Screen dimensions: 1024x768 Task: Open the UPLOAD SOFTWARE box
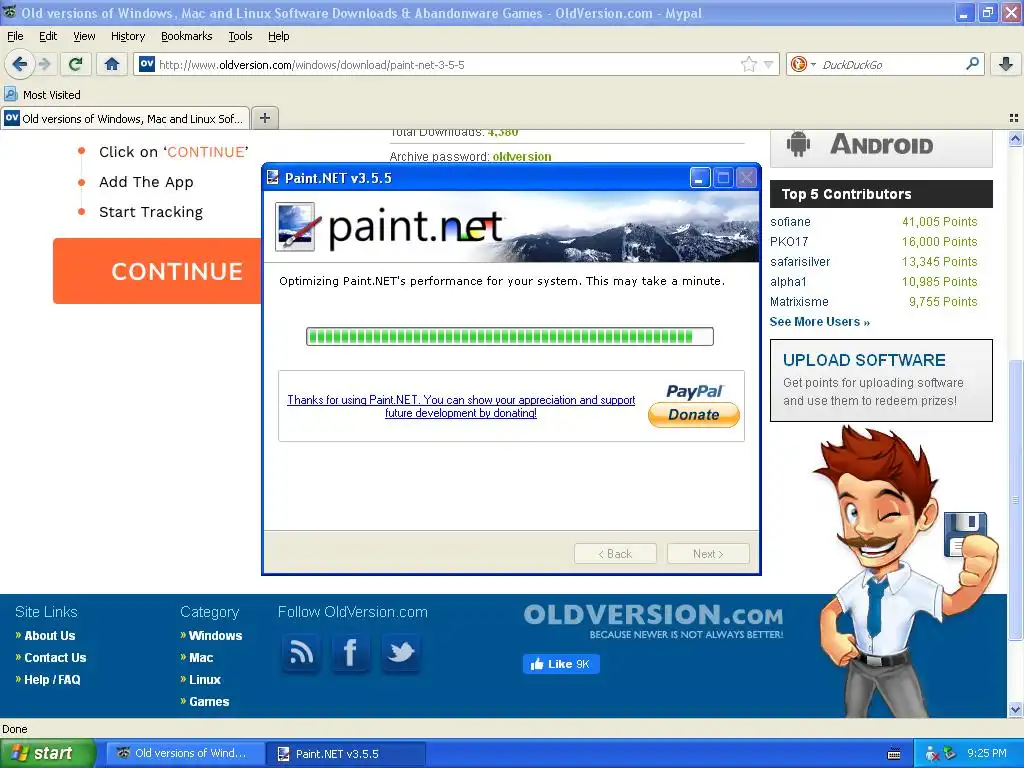881,380
